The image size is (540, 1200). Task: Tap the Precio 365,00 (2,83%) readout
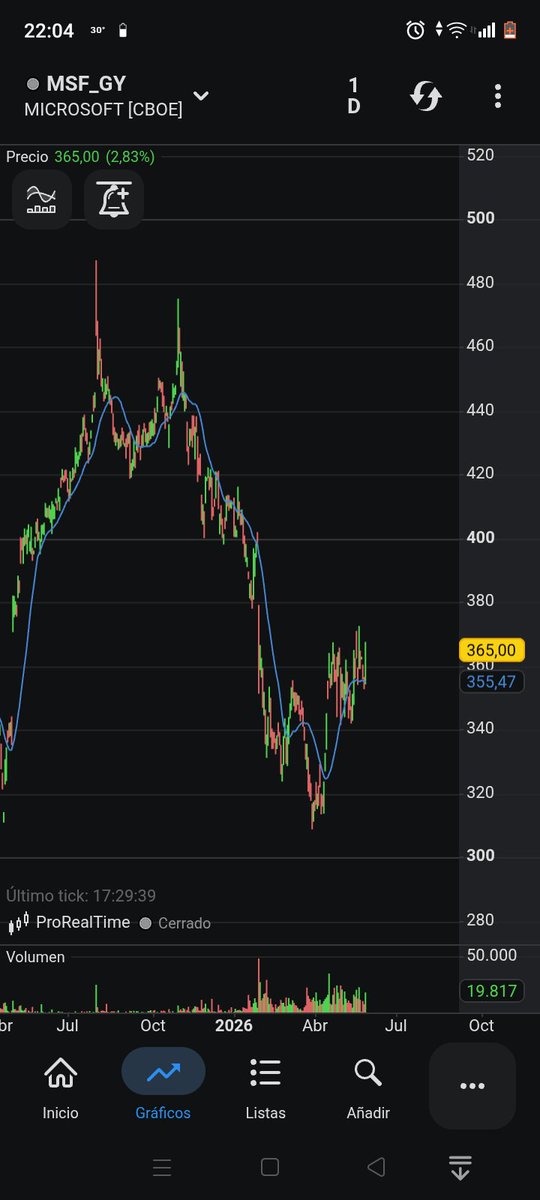coord(80,156)
